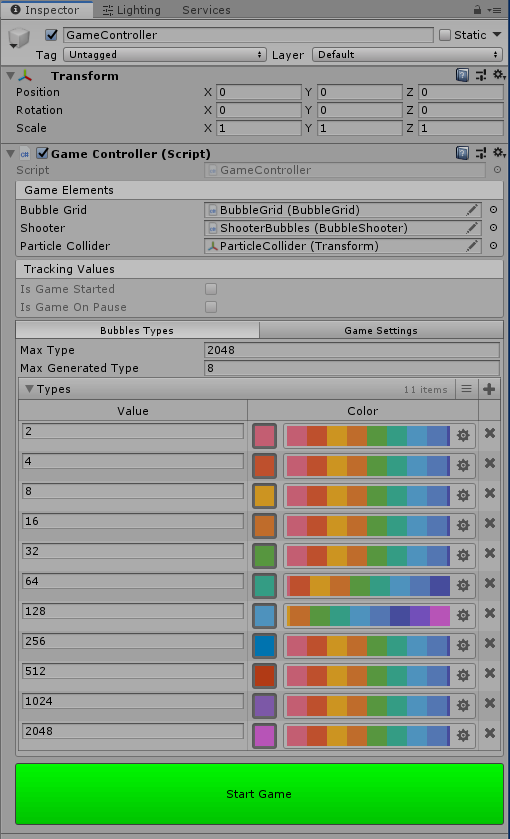This screenshot has height=839, width=510.
Task: Open the Types list options menu
Action: pos(467,389)
